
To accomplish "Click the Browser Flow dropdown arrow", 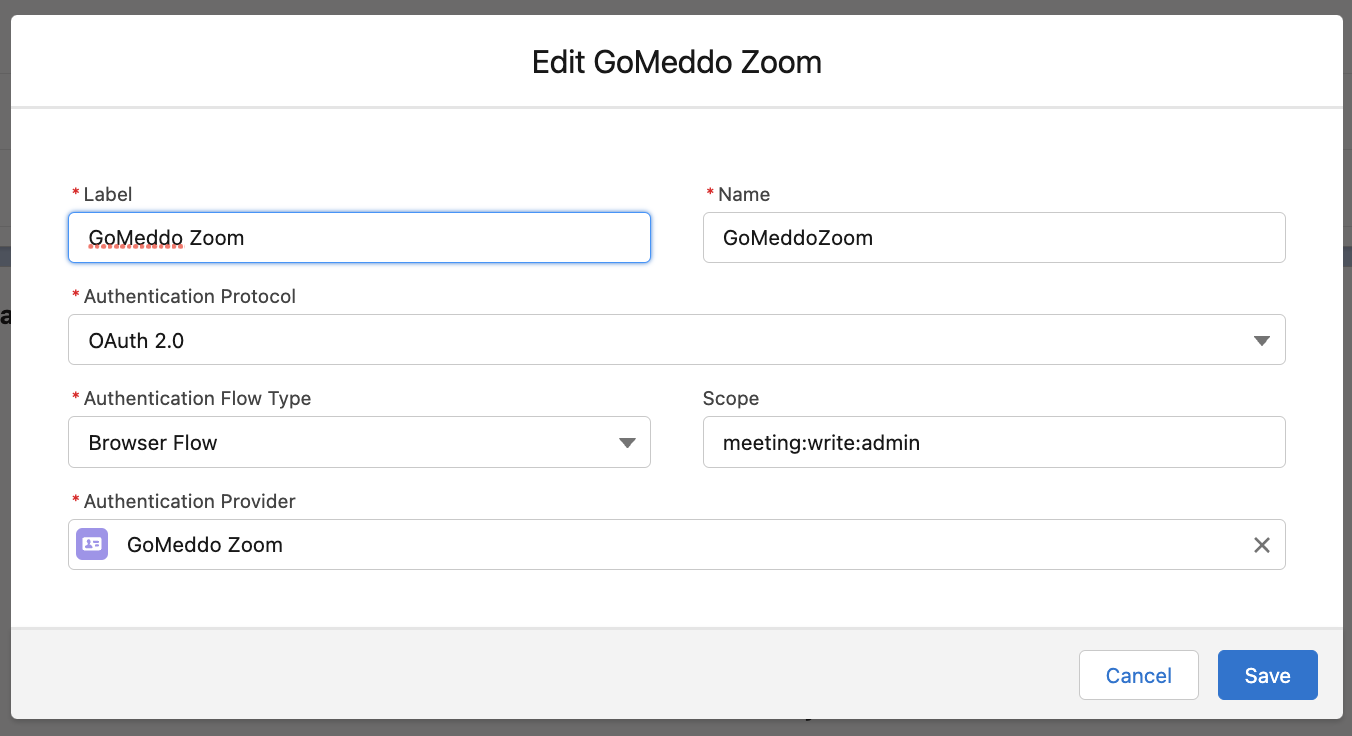I will (x=627, y=443).
